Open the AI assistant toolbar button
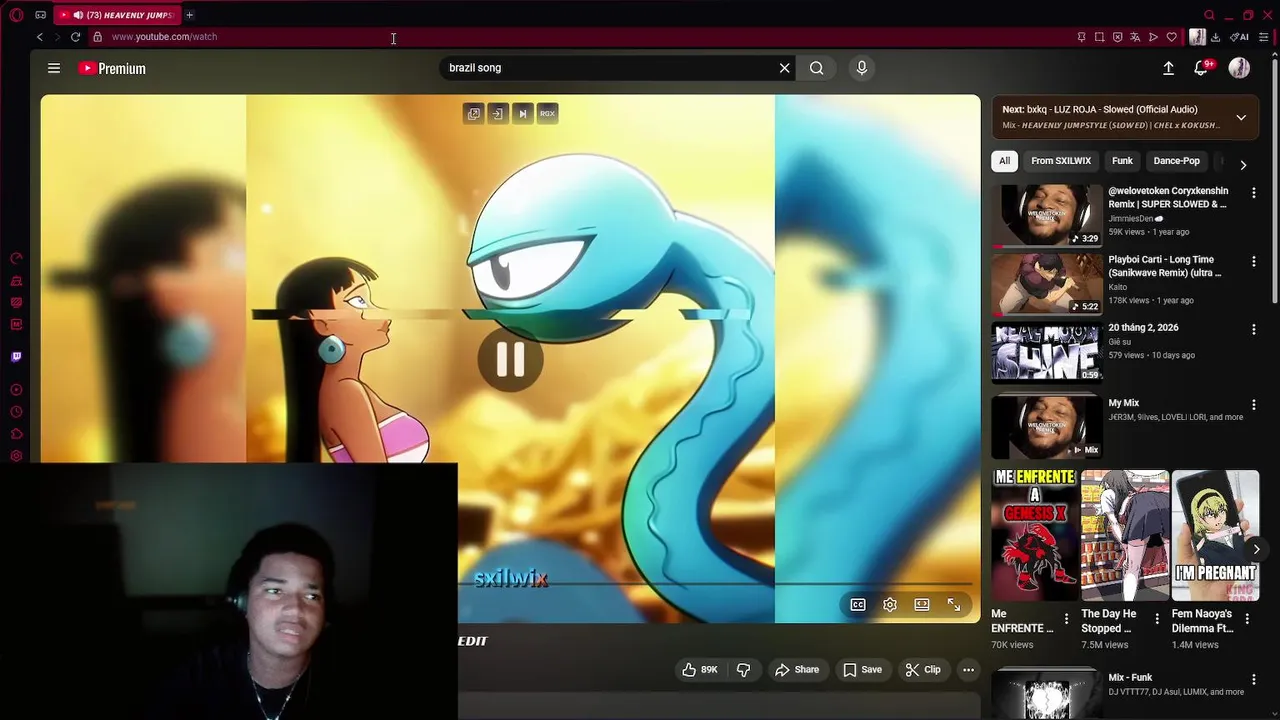 click(x=1239, y=37)
